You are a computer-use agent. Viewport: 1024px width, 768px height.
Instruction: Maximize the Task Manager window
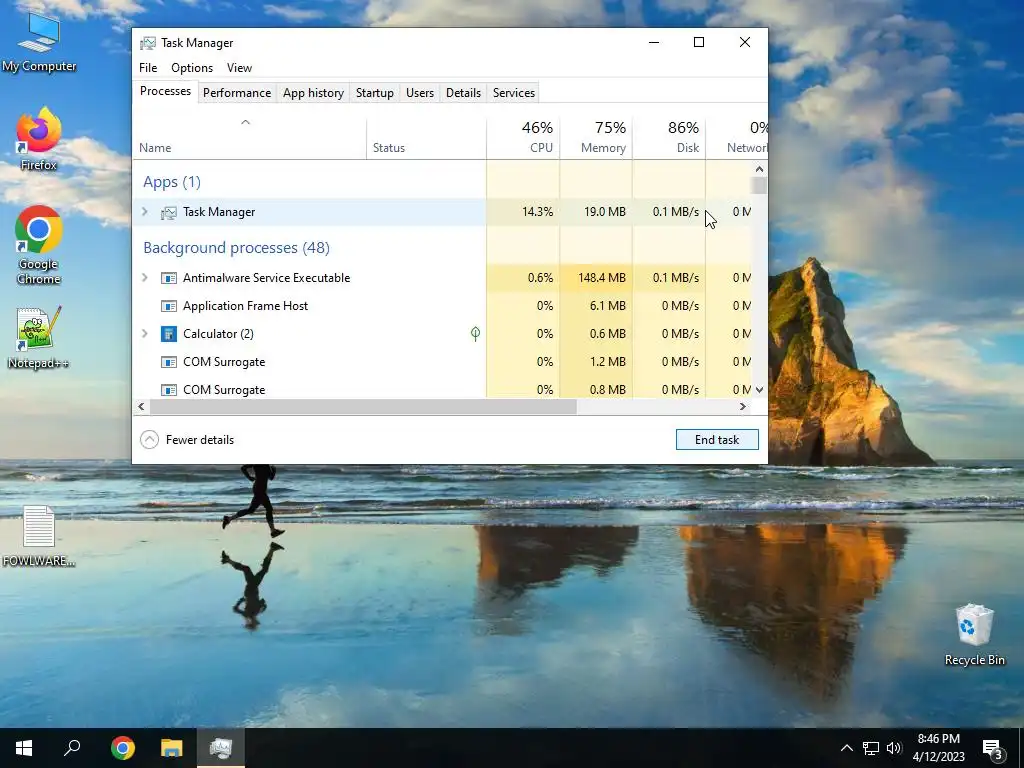tap(699, 42)
